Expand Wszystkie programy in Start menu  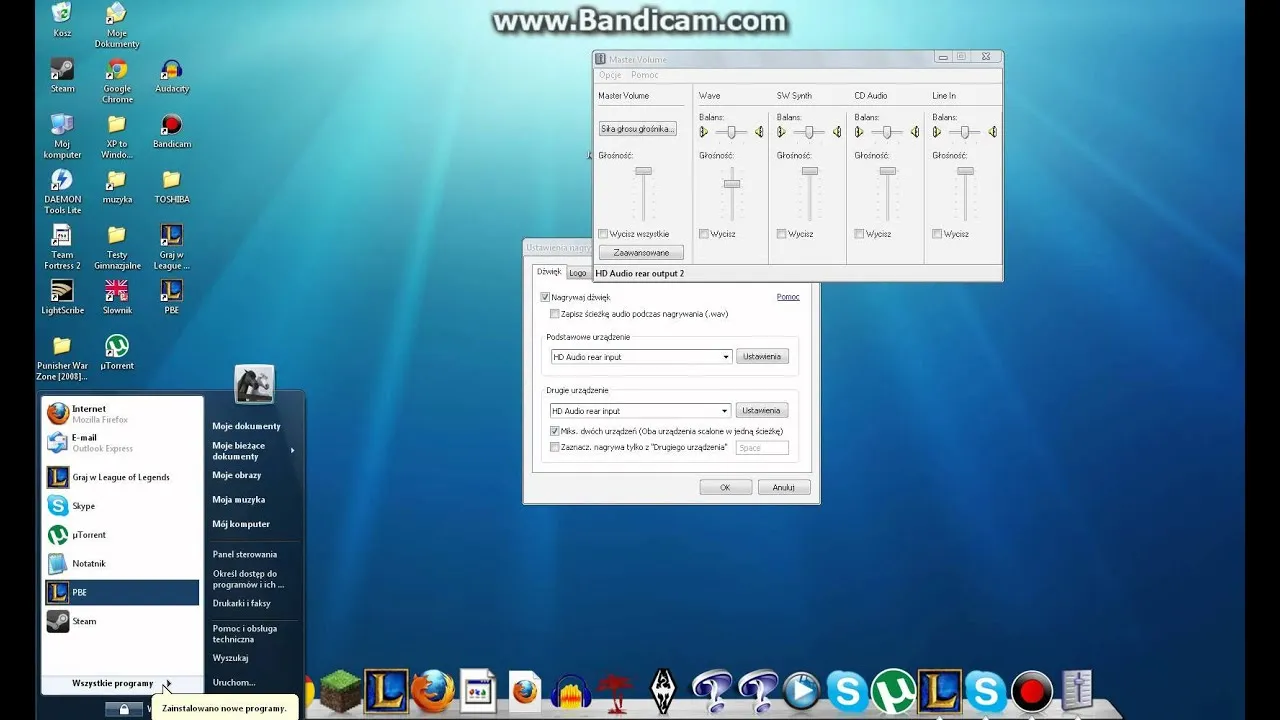point(113,684)
